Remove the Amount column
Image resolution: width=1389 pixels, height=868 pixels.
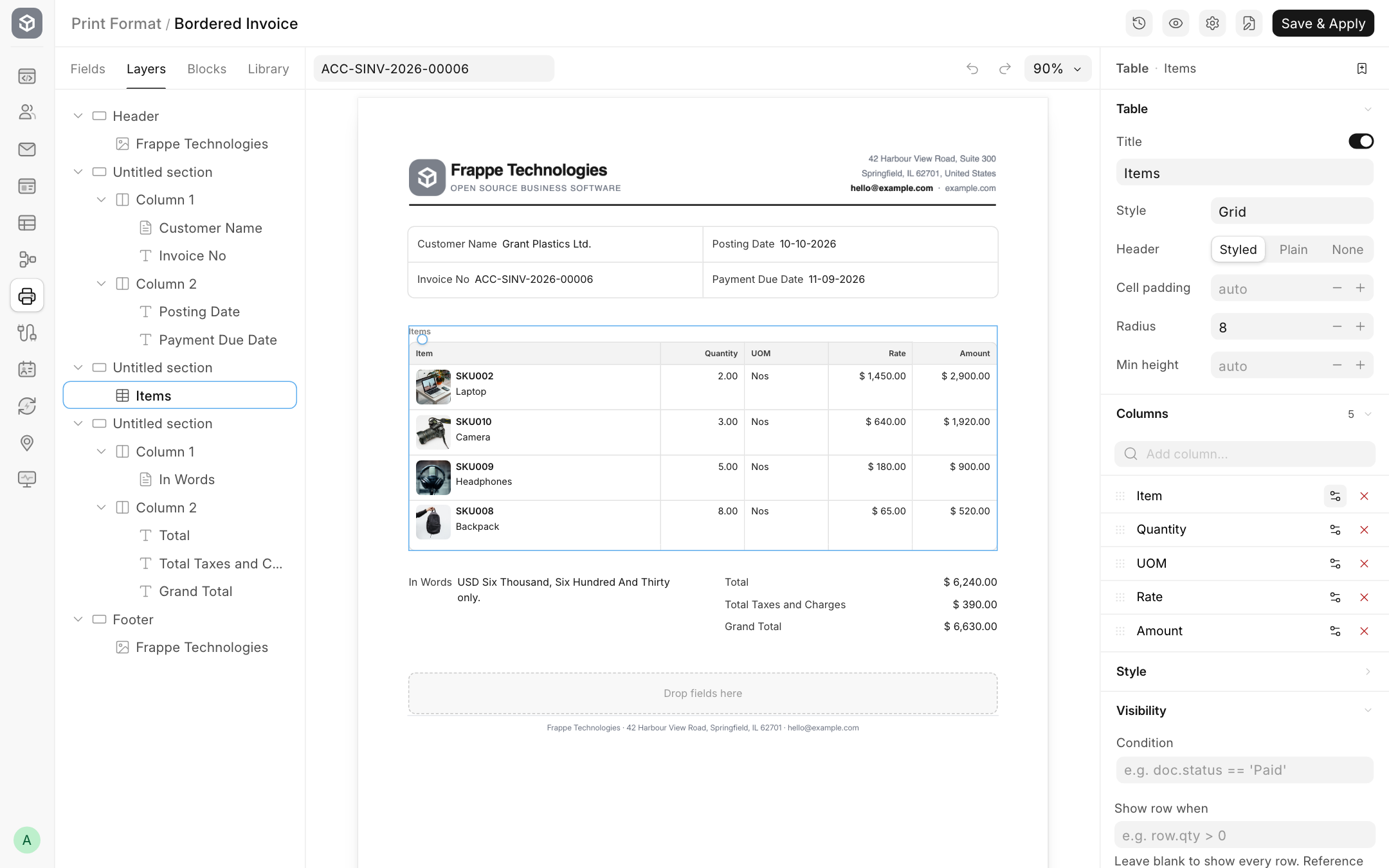[1364, 631]
